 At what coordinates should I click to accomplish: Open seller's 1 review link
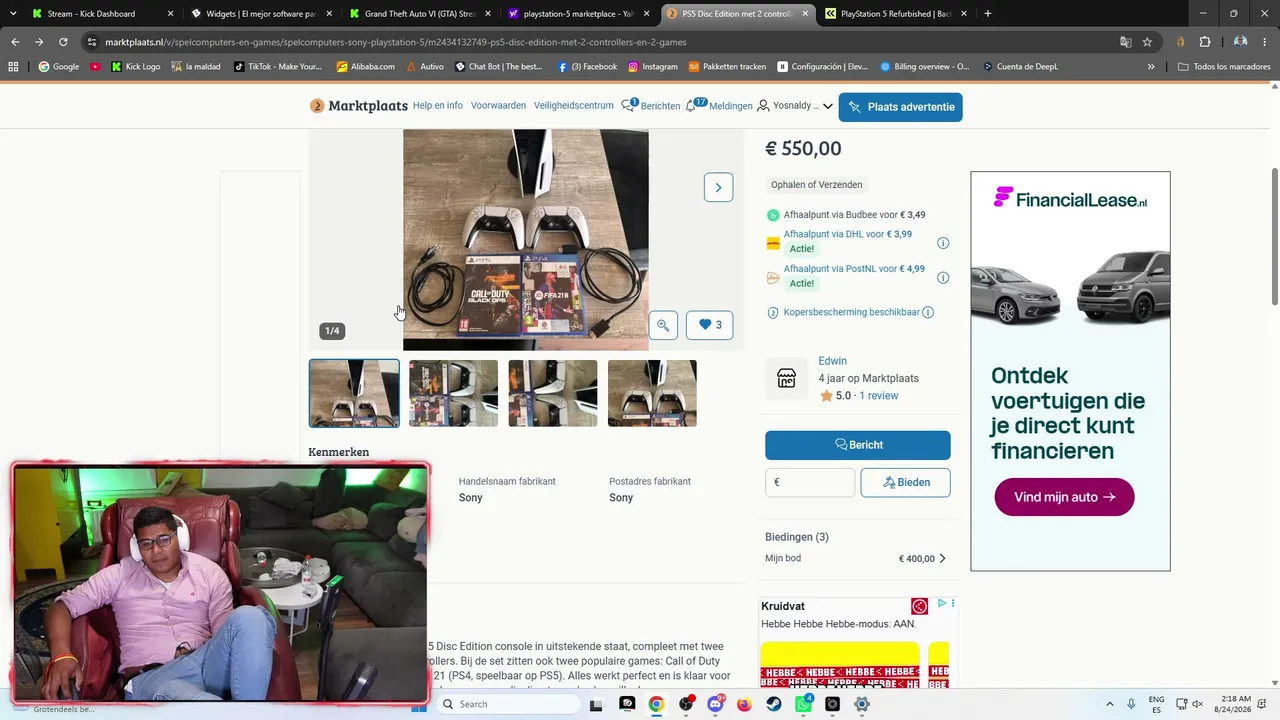(x=879, y=396)
